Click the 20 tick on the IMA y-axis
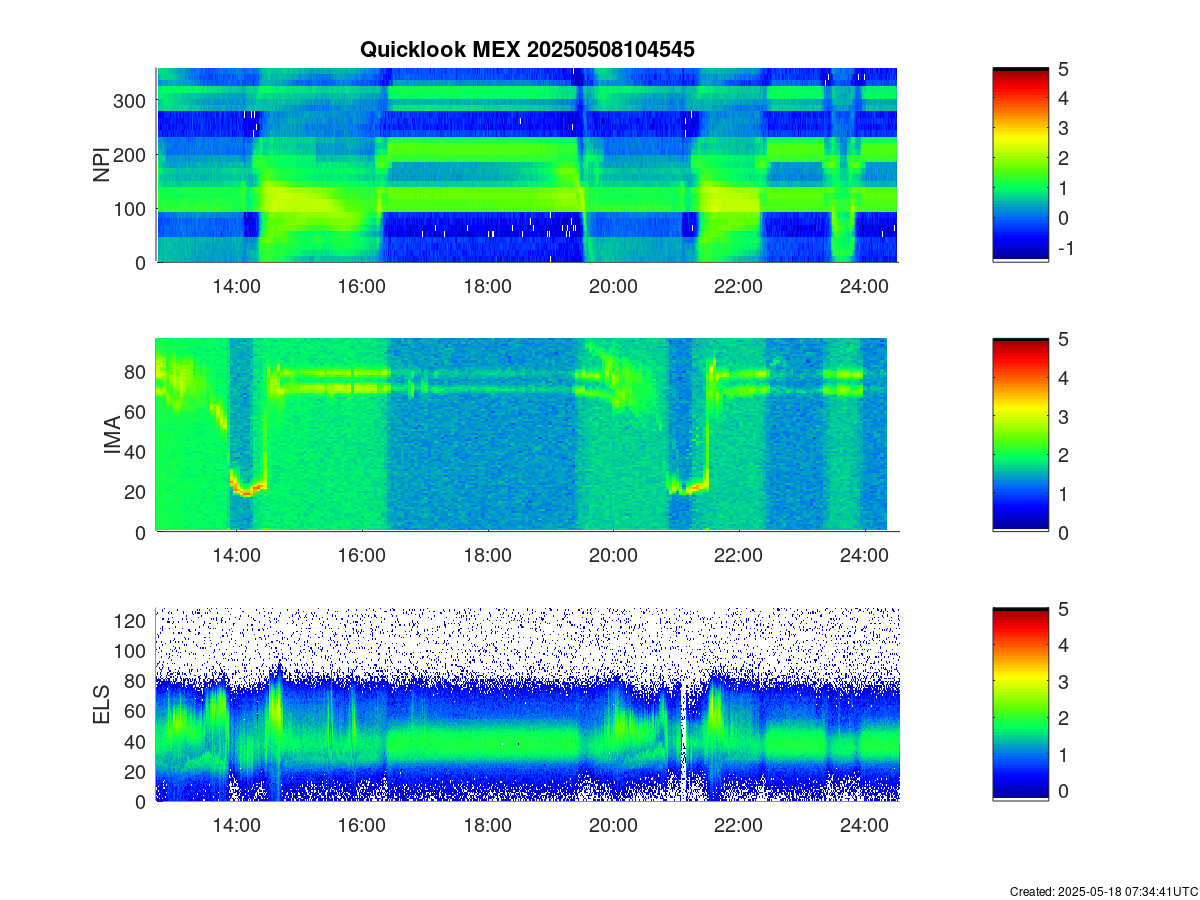This screenshot has width=1200, height=900. pos(137,491)
